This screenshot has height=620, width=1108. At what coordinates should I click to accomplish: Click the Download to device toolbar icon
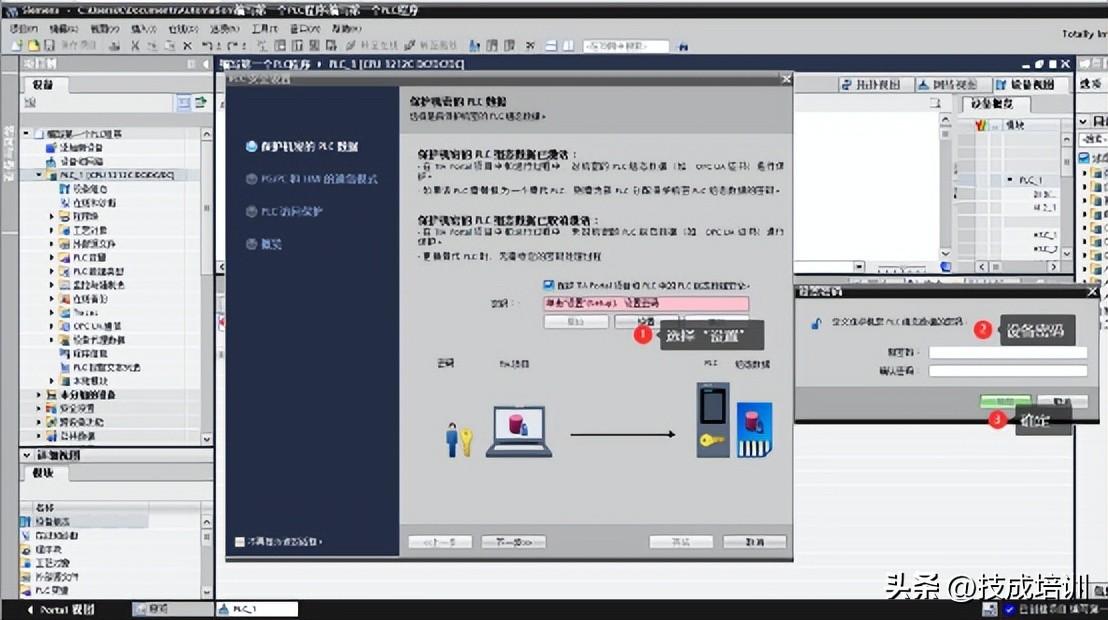click(x=280, y=46)
